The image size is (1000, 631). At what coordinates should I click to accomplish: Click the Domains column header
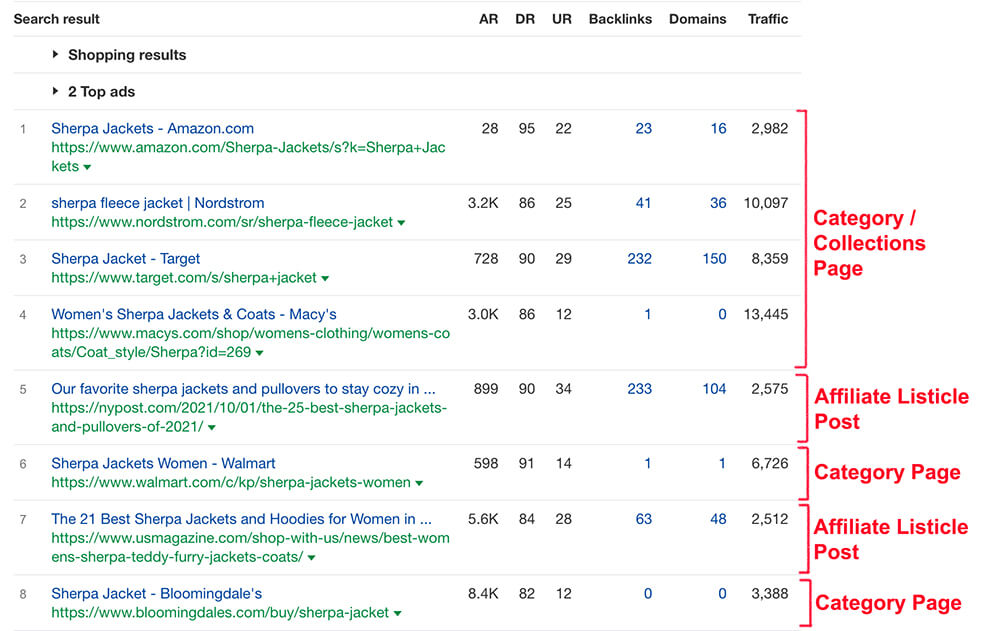point(698,19)
